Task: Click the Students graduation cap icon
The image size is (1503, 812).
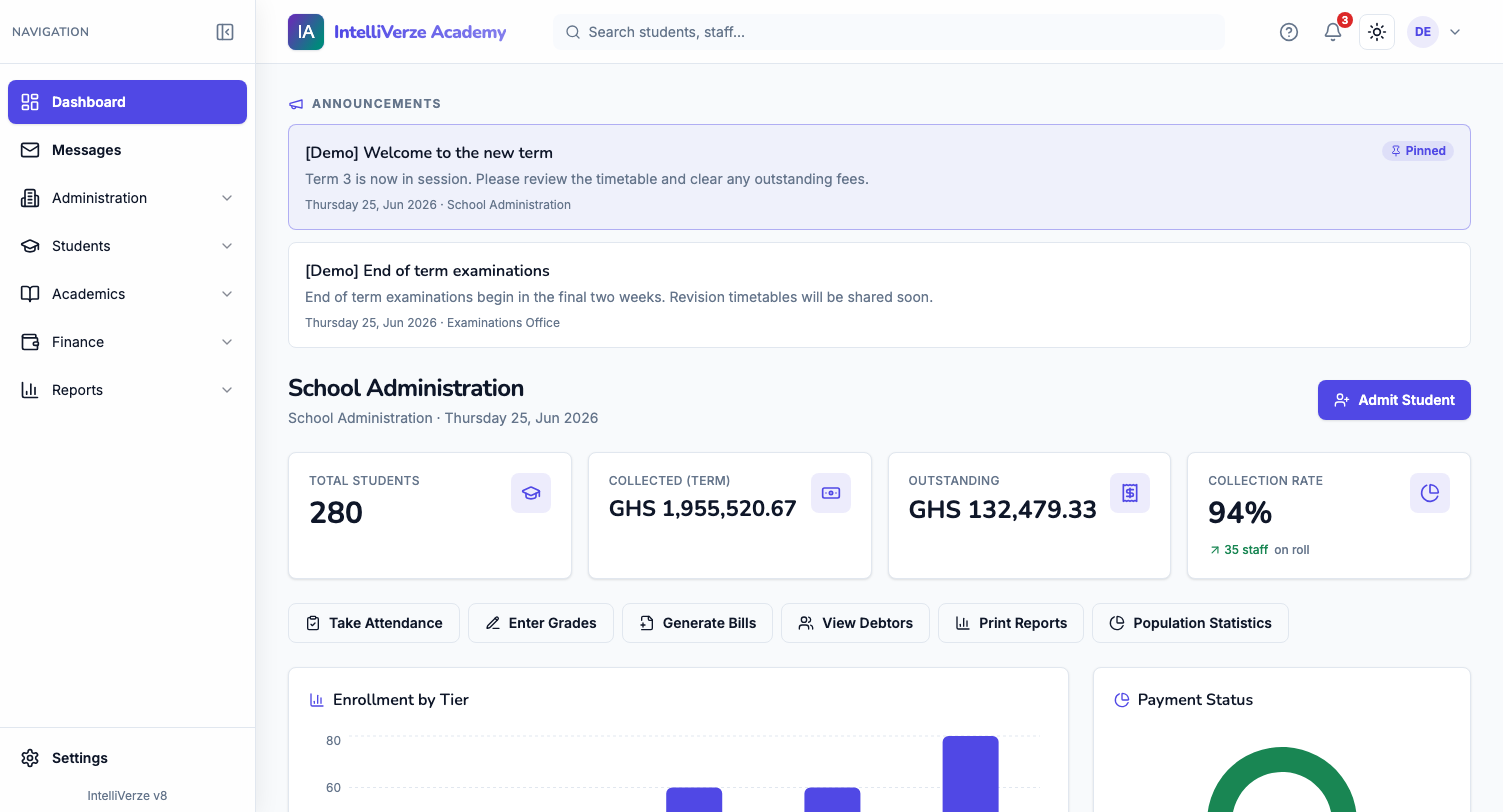Action: [30, 246]
